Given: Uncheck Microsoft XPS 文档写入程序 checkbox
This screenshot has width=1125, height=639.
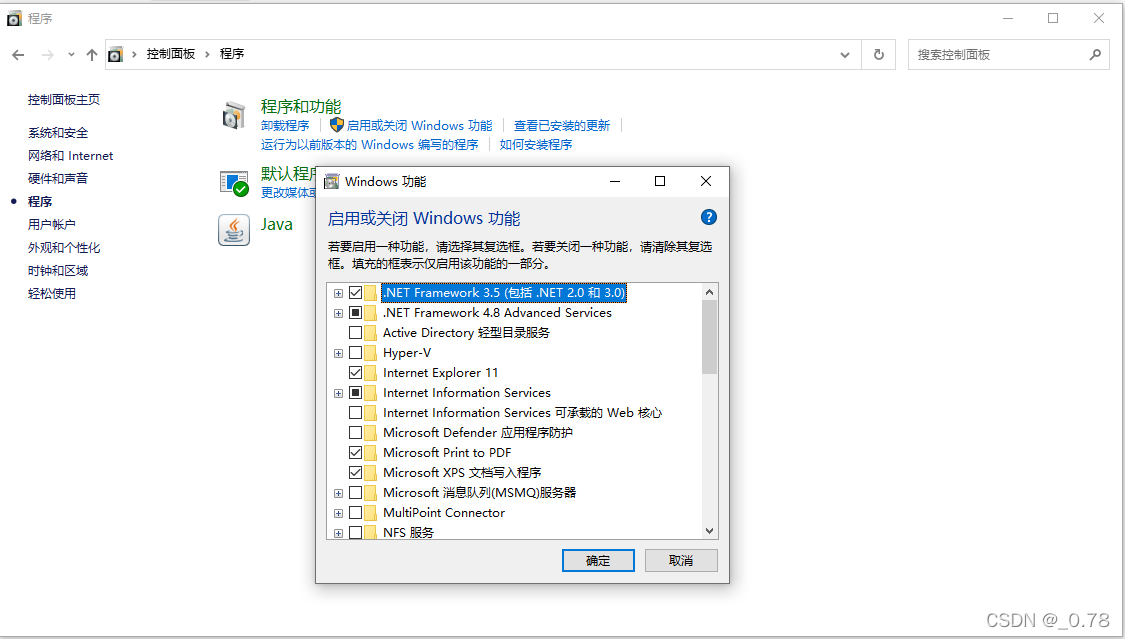Looking at the screenshot, I should pyautogui.click(x=355, y=473).
